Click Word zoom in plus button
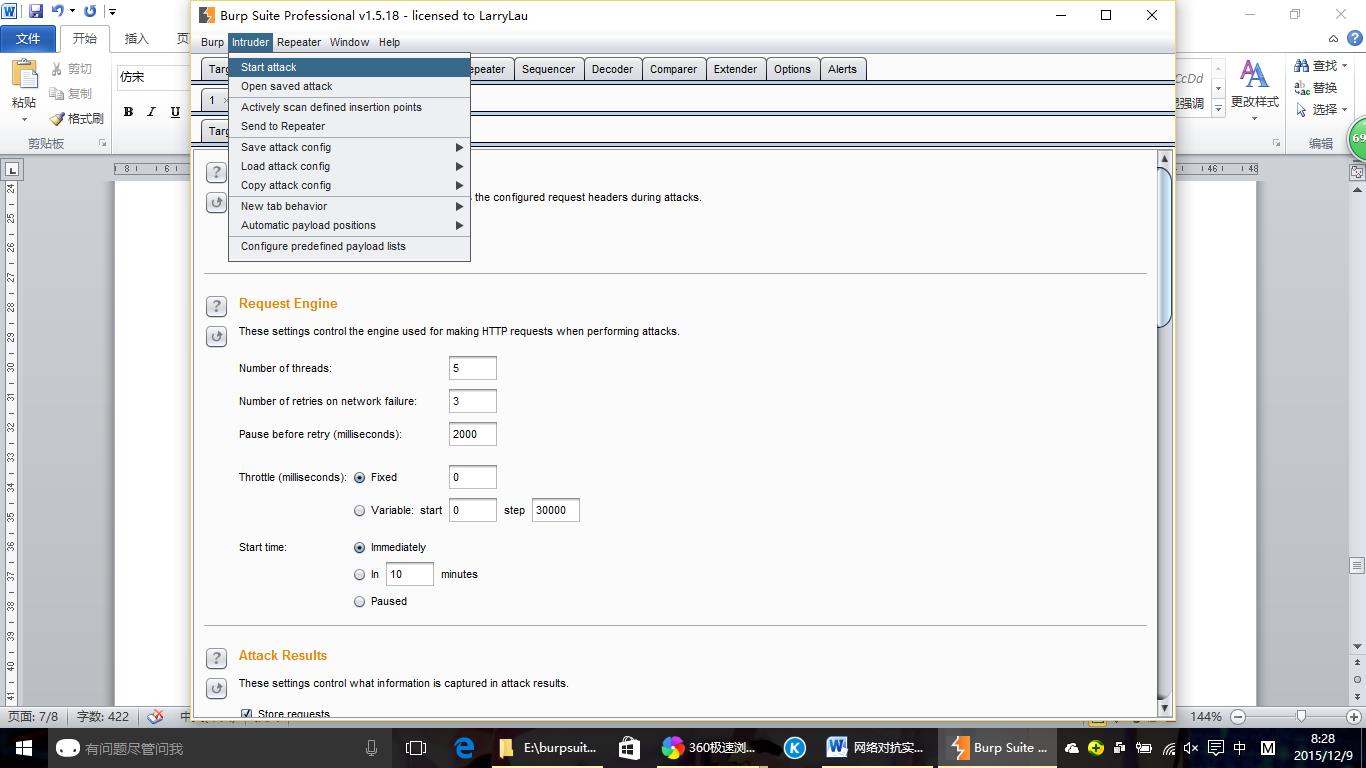1366x768 pixels. click(x=1352, y=716)
